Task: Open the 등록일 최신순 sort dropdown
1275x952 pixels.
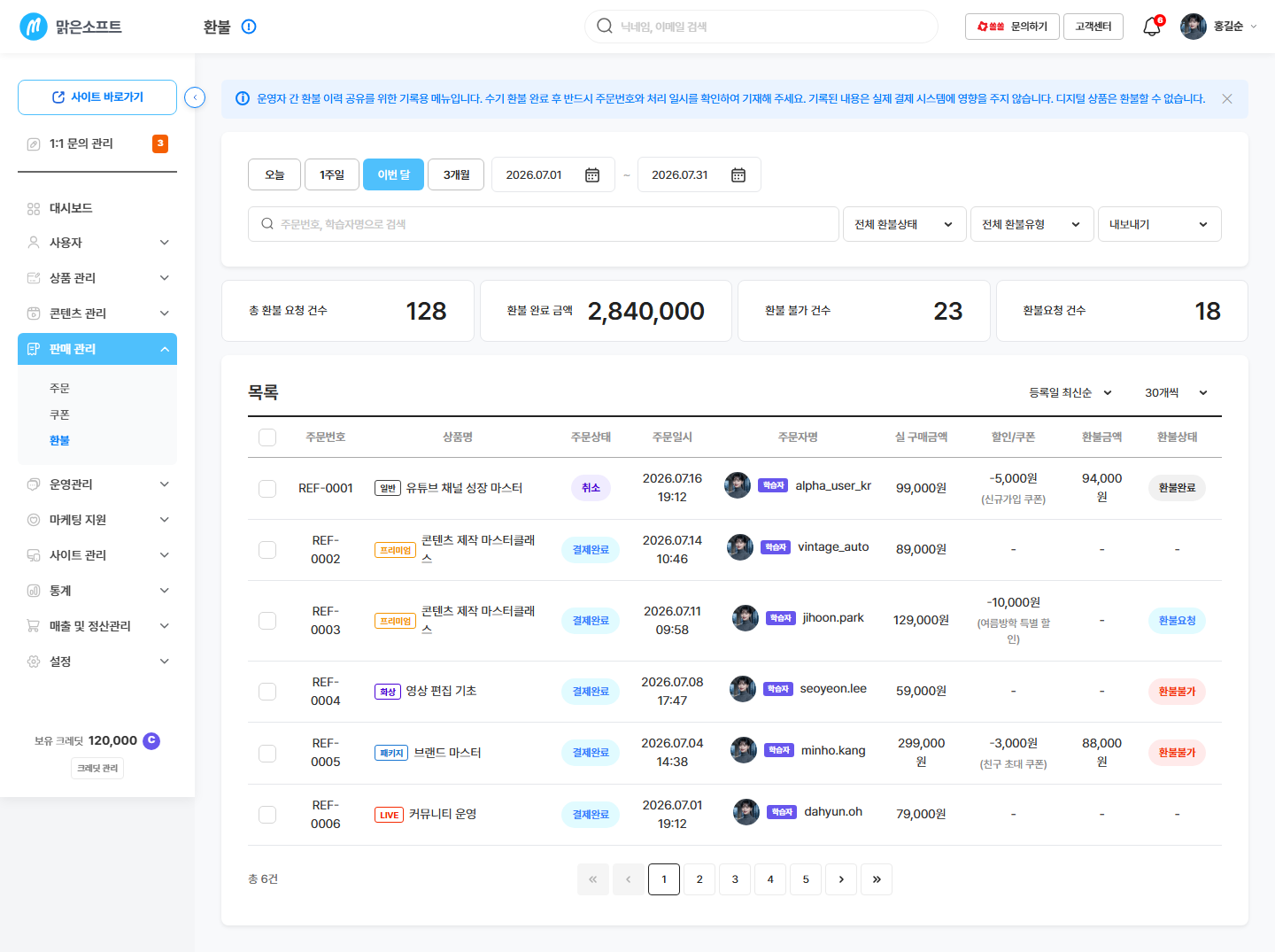Action: coord(1070,392)
